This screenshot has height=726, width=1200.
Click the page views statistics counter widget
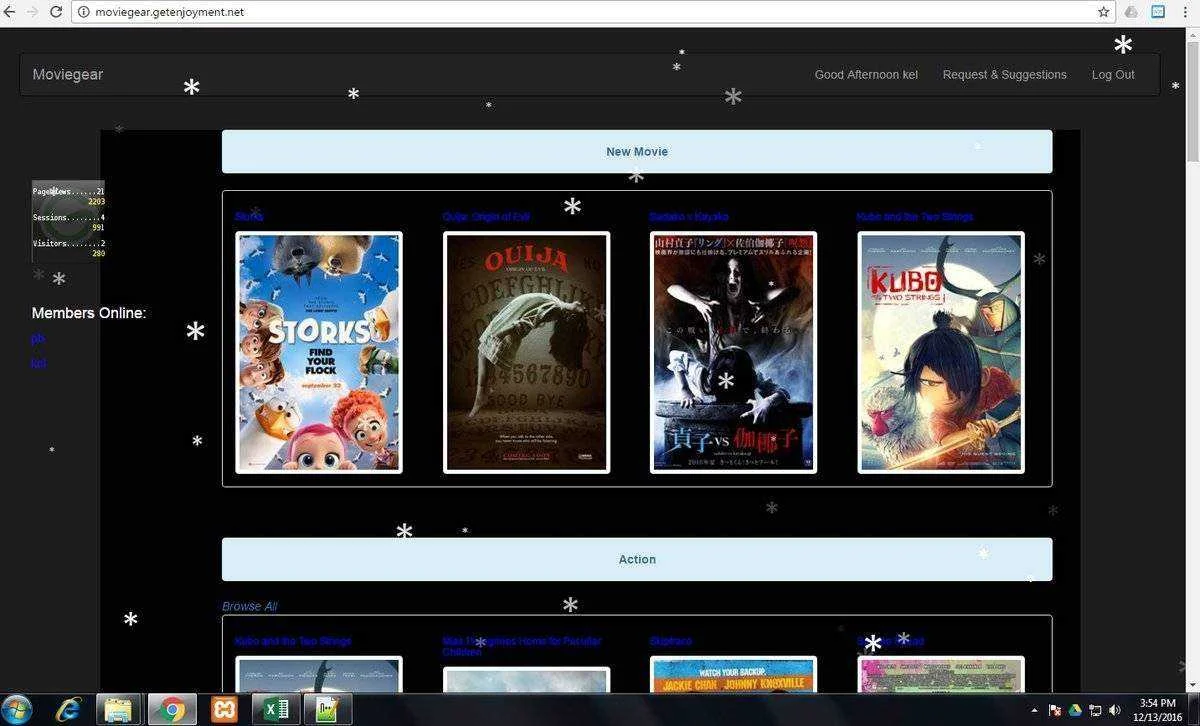(x=68, y=221)
